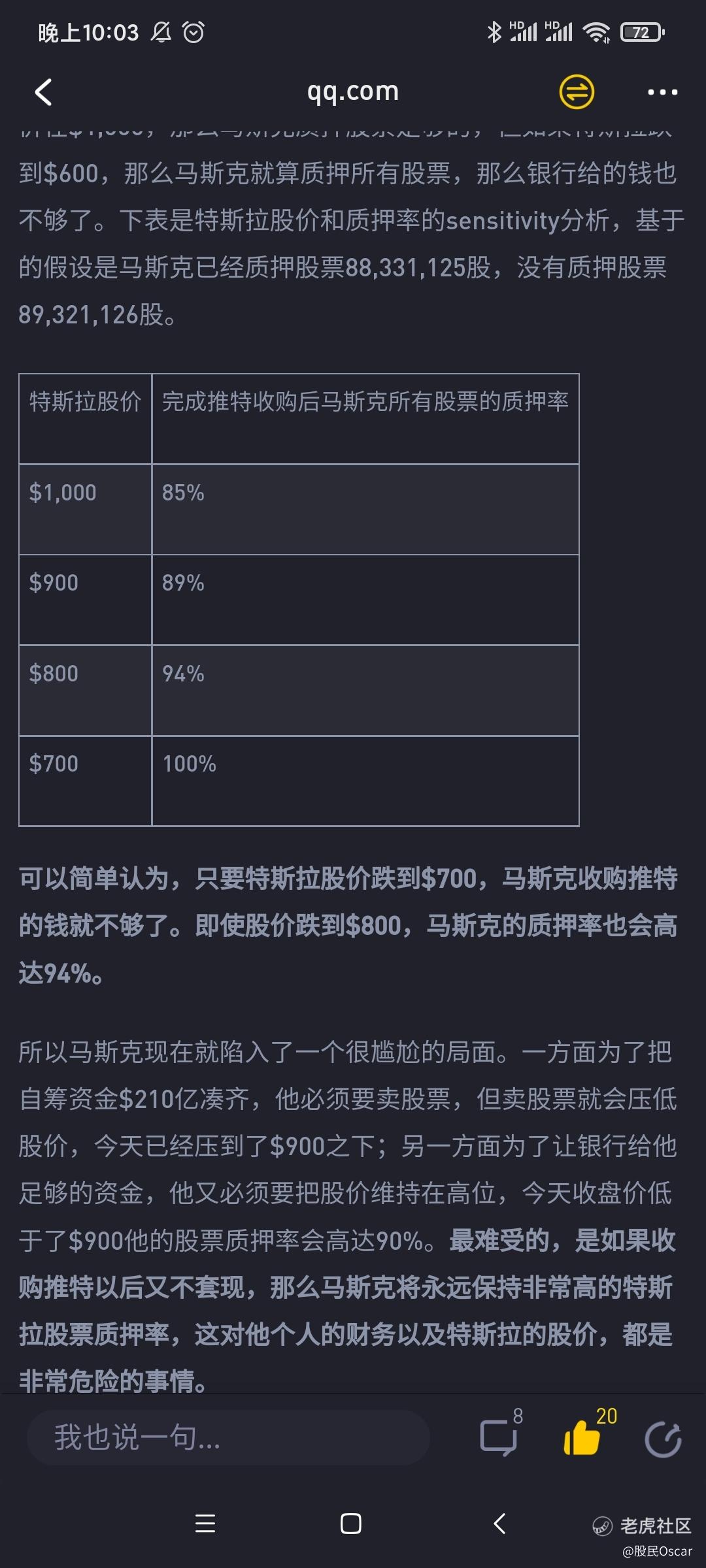Tap the qq.com page title
This screenshot has height=1568, width=706.
coord(353,91)
